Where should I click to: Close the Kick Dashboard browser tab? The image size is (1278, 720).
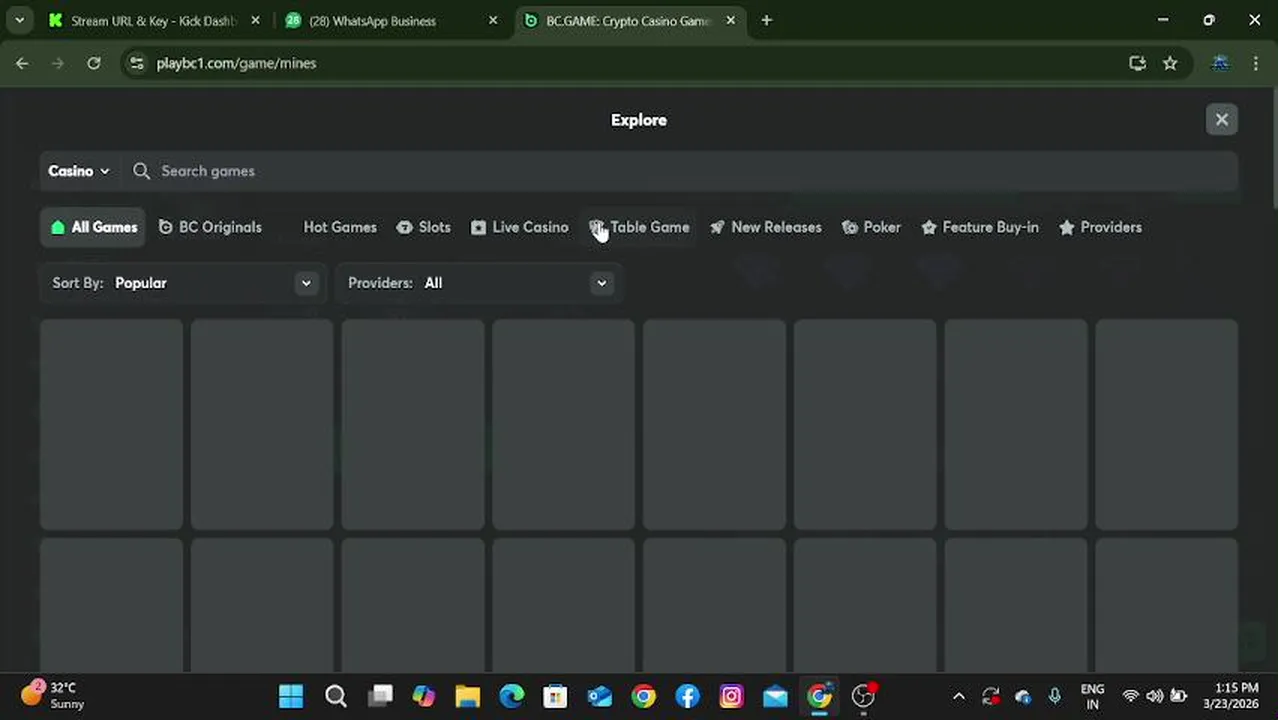coord(255,20)
